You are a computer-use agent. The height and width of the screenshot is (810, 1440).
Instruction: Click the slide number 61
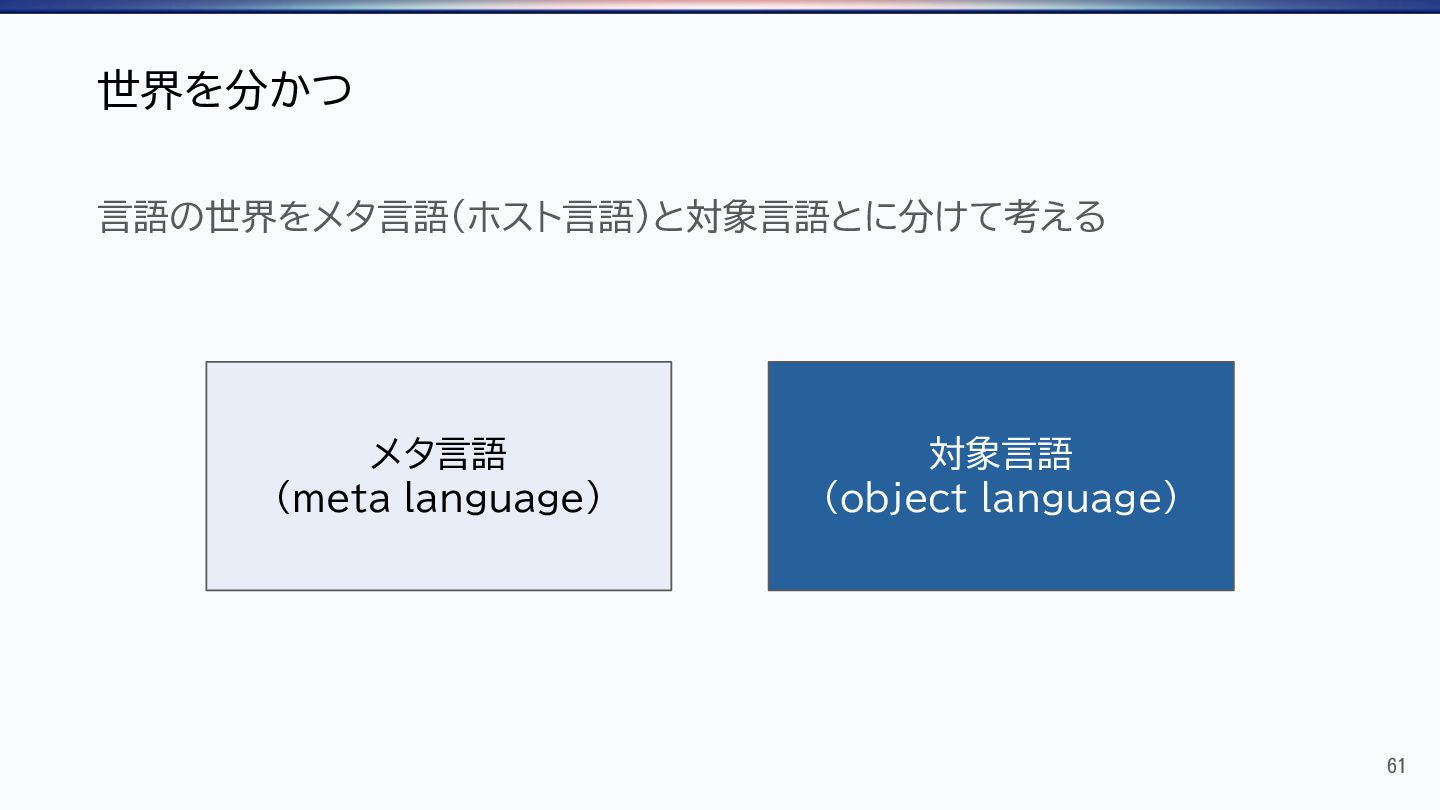pos(1396,766)
